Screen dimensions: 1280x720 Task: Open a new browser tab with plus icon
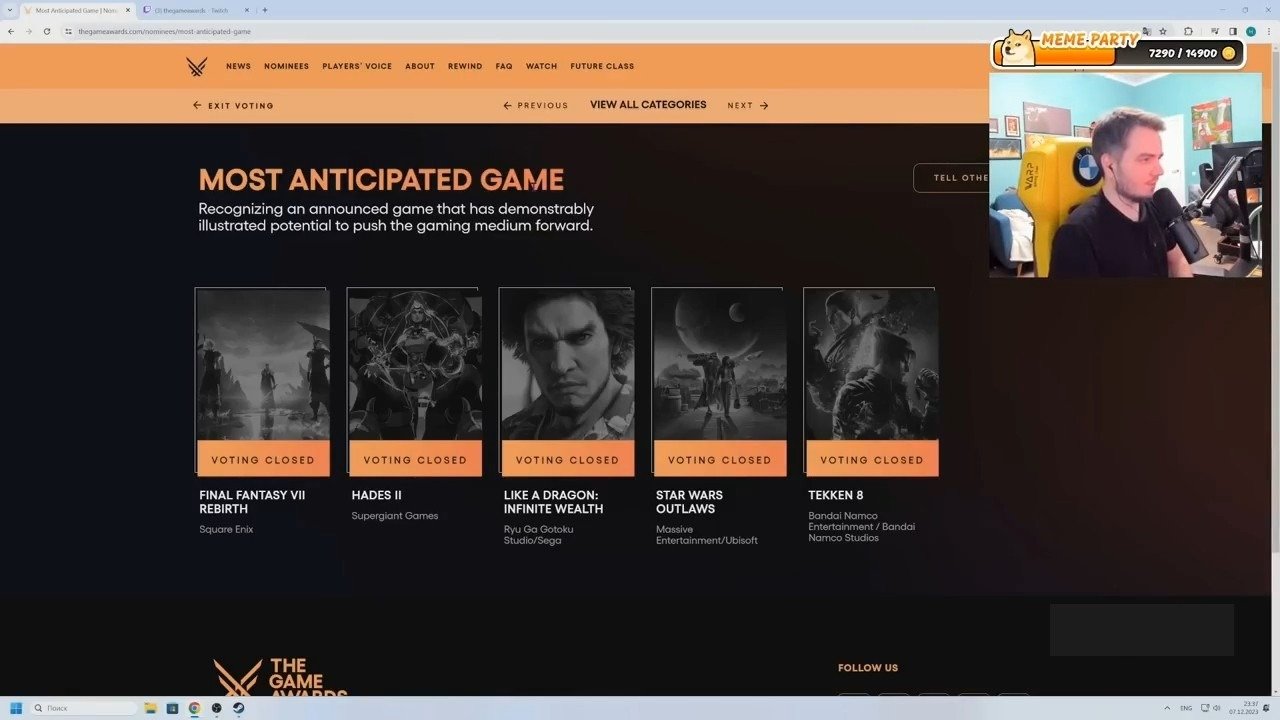click(x=265, y=10)
